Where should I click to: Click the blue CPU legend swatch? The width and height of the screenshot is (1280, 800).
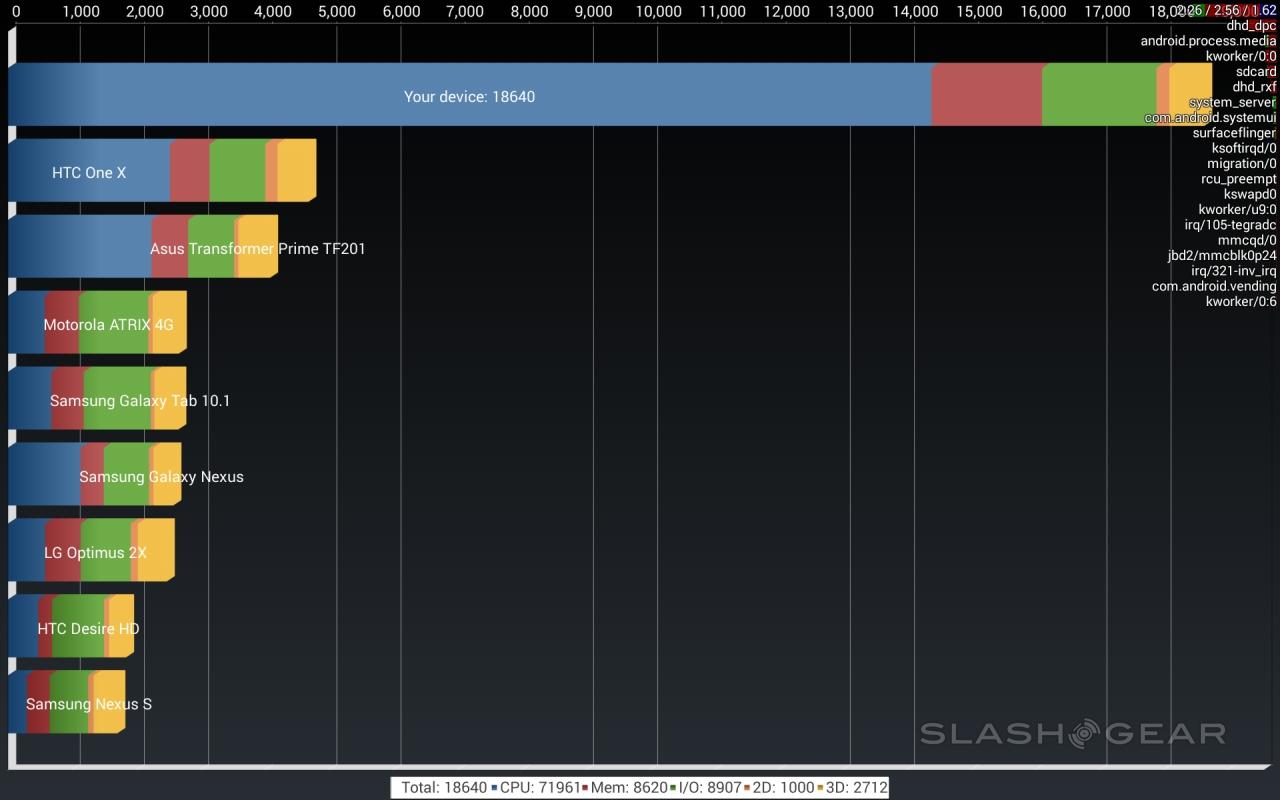(x=494, y=788)
